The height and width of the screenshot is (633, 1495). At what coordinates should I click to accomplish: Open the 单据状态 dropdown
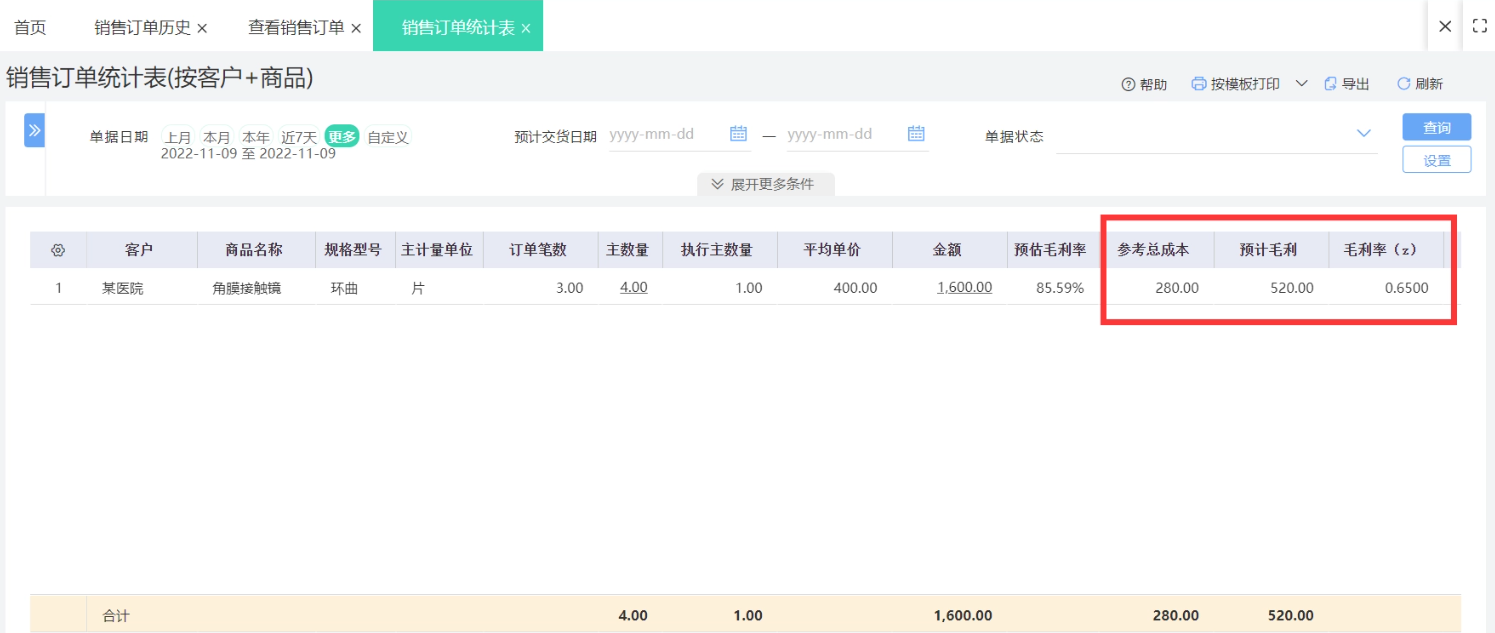coord(1363,134)
